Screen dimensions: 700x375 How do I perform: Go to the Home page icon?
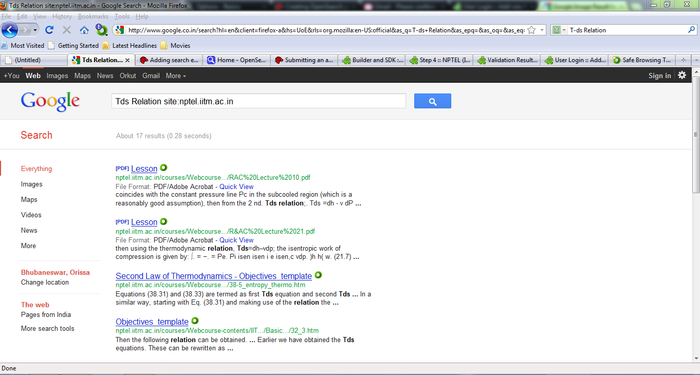pos(84,30)
